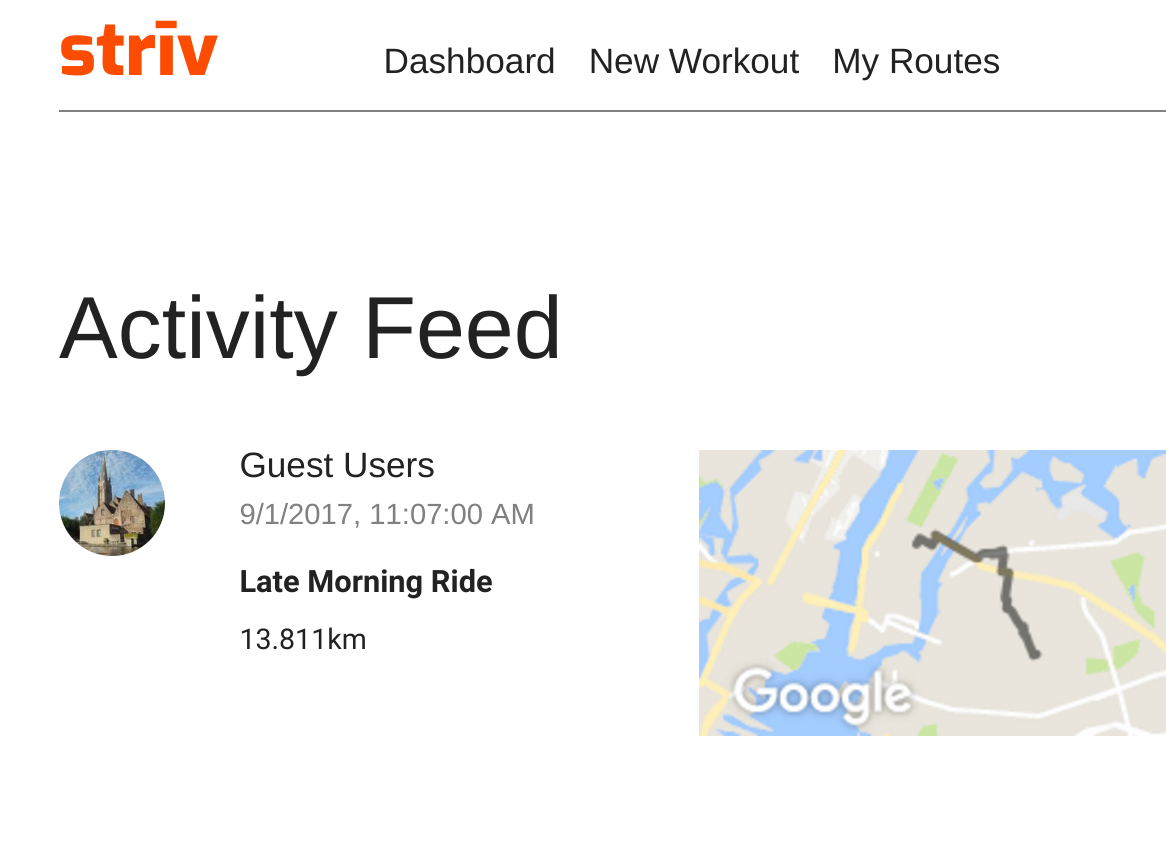Click the striv logo
The width and height of the screenshot is (1166, 846).
(139, 49)
